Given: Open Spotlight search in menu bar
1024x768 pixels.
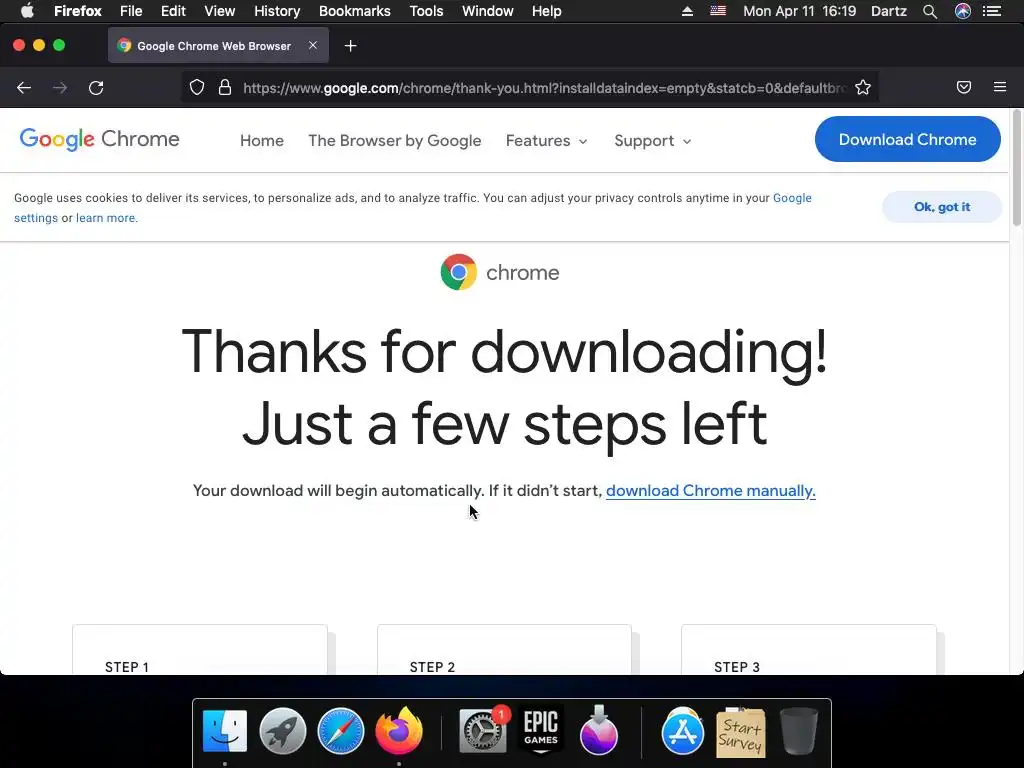Looking at the screenshot, I should [930, 11].
